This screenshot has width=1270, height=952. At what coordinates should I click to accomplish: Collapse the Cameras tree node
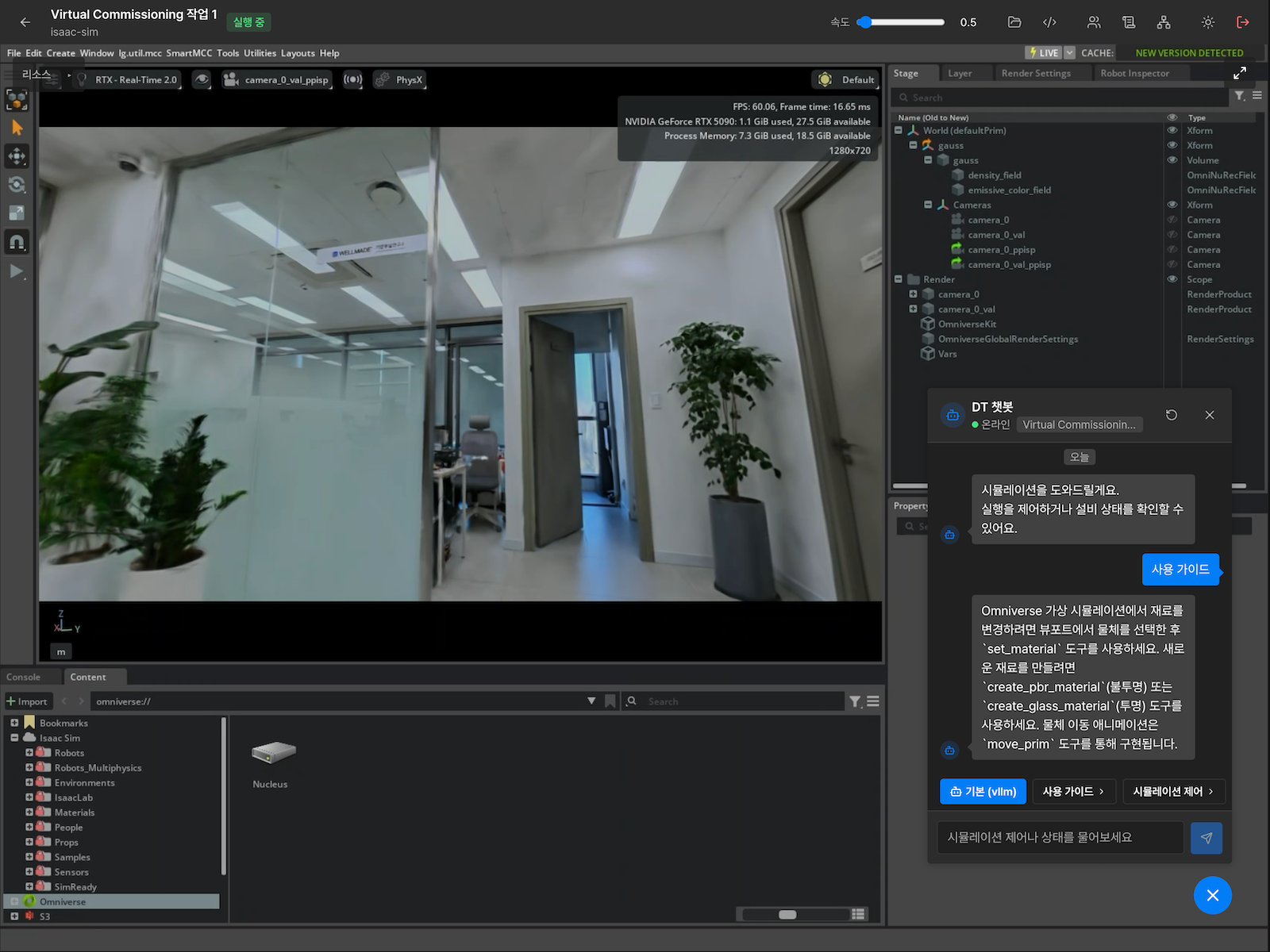click(928, 205)
